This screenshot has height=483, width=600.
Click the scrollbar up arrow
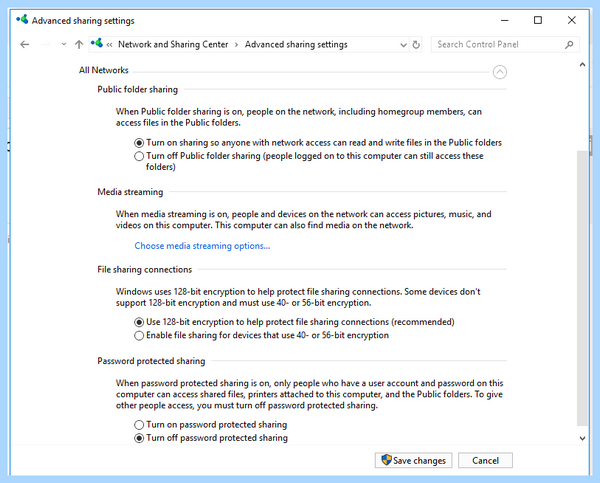pyautogui.click(x=582, y=65)
